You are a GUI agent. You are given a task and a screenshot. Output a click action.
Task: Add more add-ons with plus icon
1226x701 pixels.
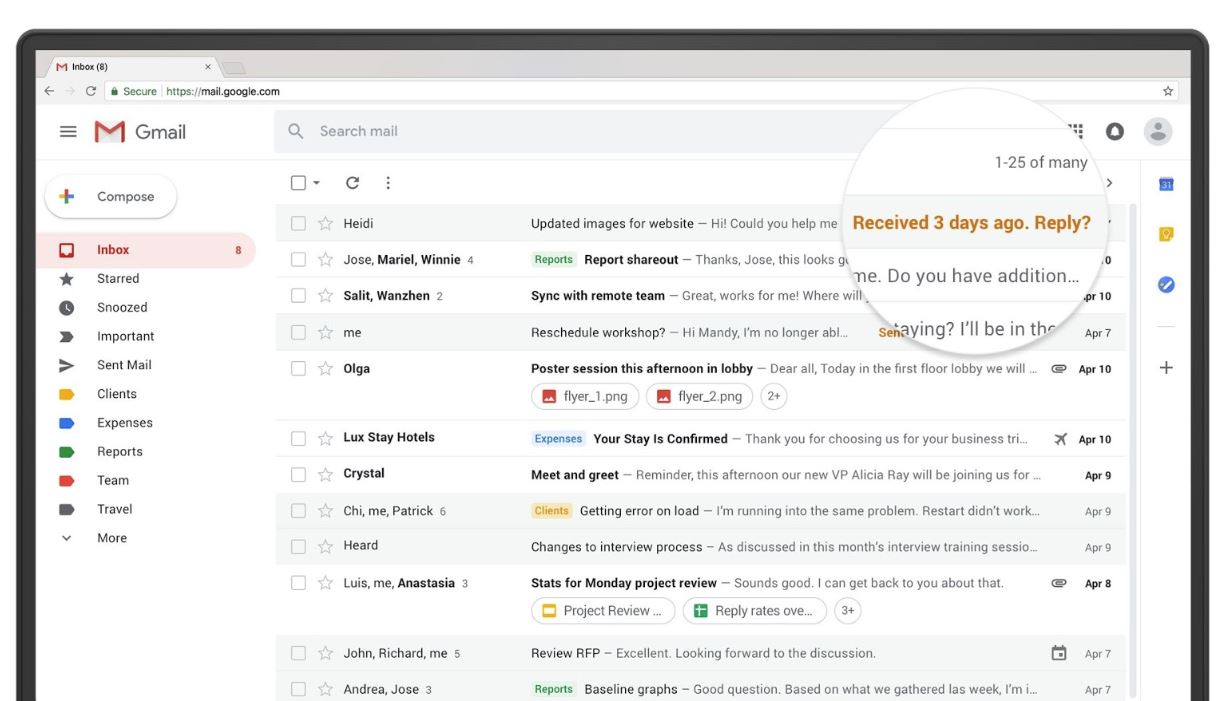coord(1166,367)
